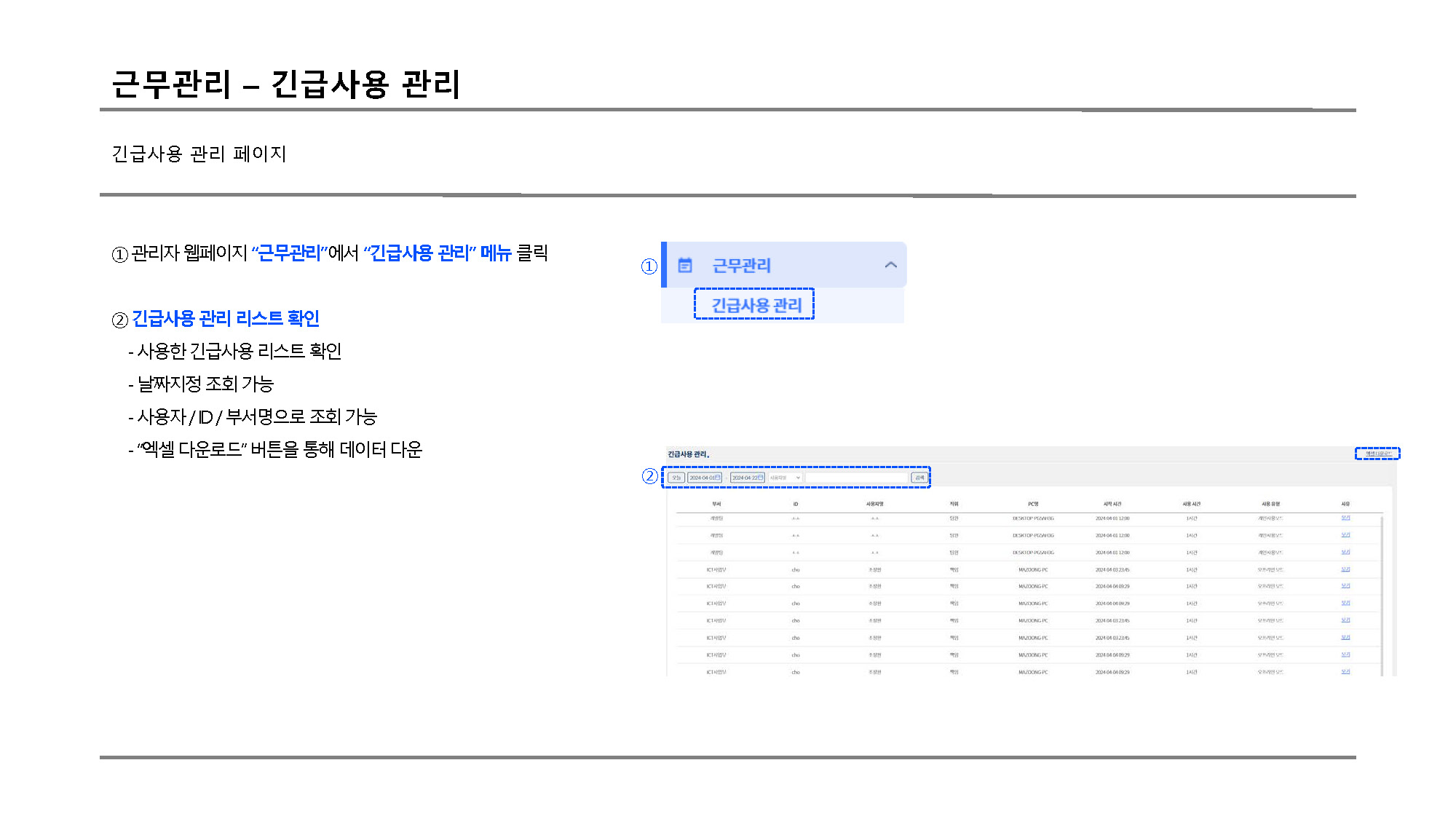
Task: Click the 사유 column header
Action: (1345, 504)
